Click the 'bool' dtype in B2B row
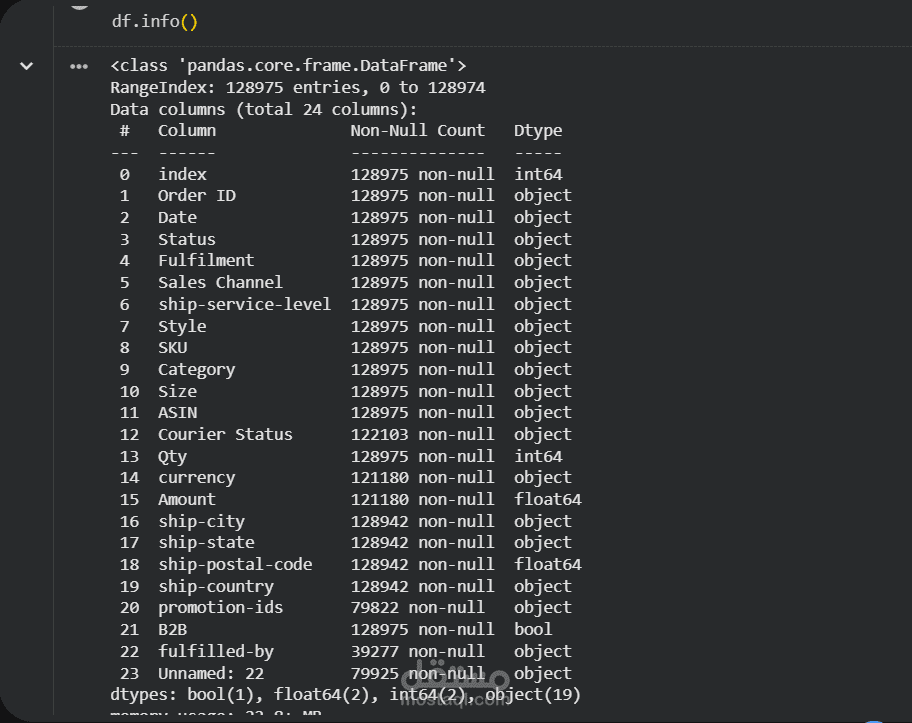The height and width of the screenshot is (723, 912). pyautogui.click(x=533, y=629)
